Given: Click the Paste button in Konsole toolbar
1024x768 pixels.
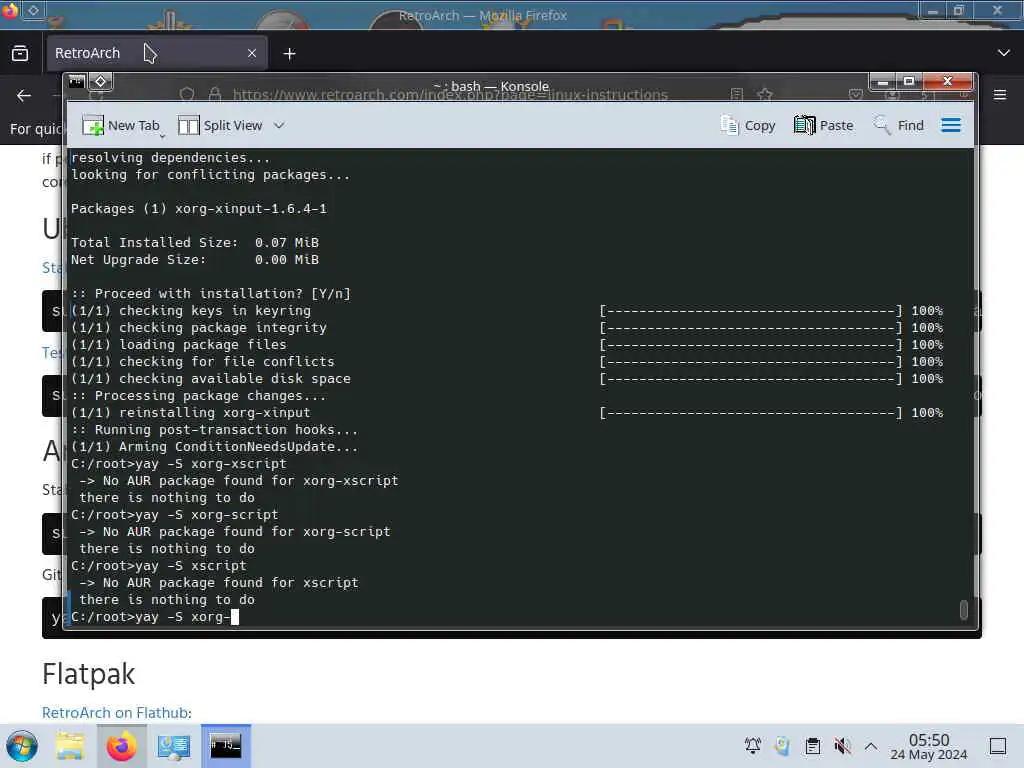Looking at the screenshot, I should point(824,125).
